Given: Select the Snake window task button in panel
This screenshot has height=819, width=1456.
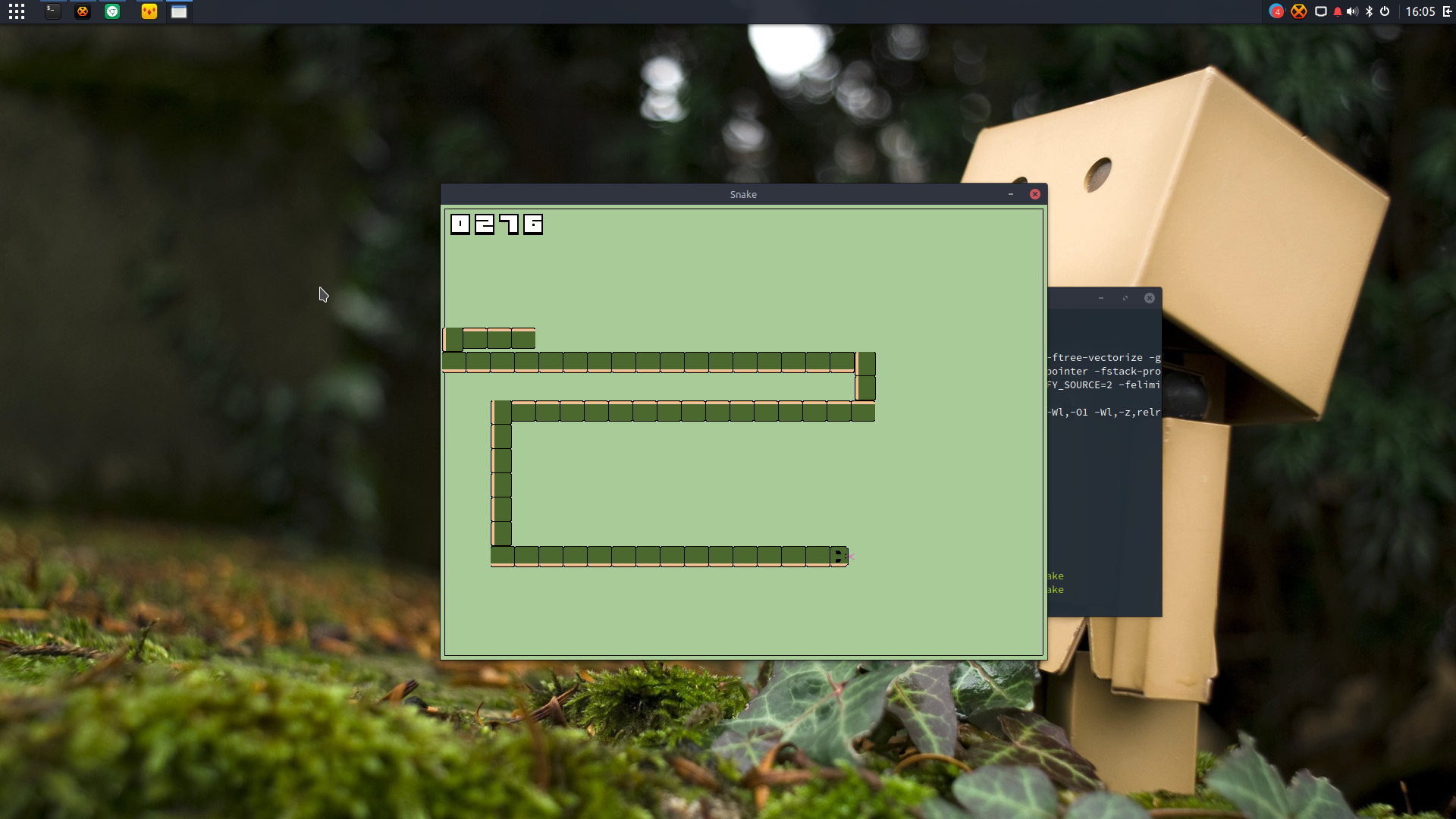Looking at the screenshot, I should (x=179, y=11).
